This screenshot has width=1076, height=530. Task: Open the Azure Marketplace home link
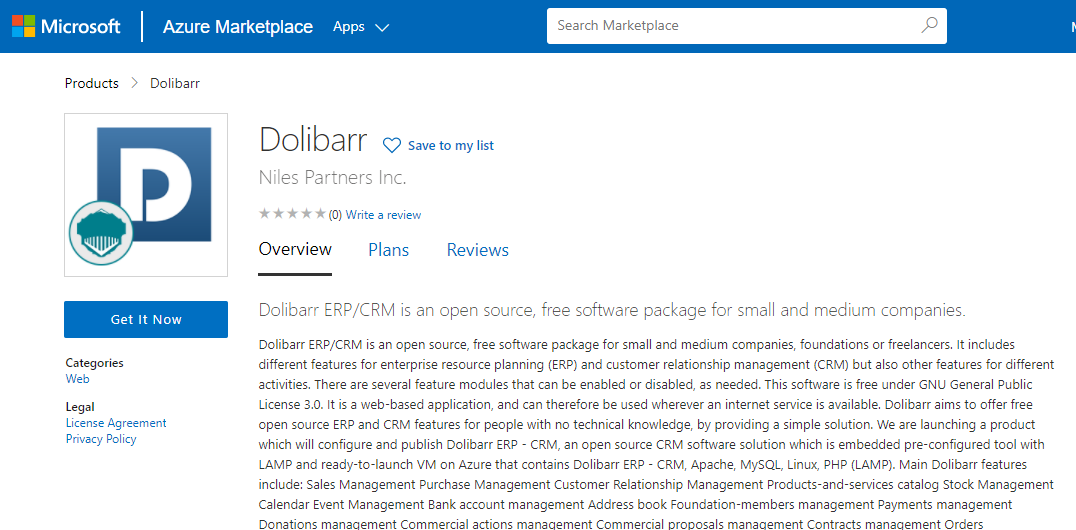coord(237,27)
